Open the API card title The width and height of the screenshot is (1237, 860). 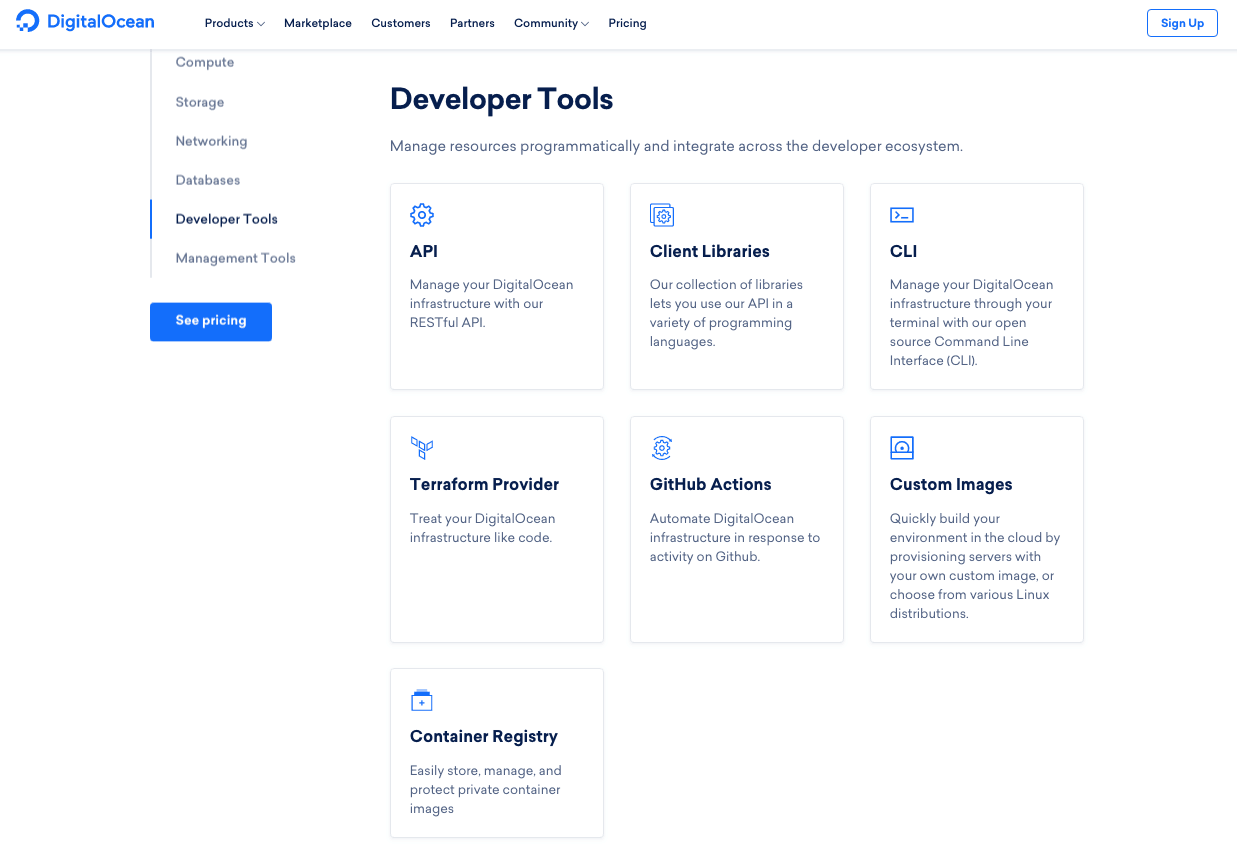tap(424, 251)
